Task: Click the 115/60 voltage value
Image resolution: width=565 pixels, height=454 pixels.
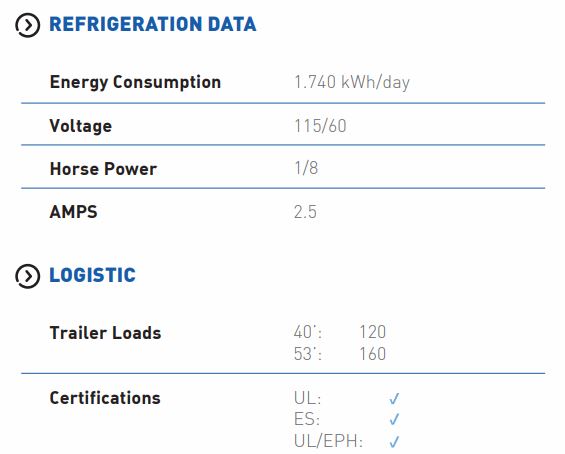Action: 320,126
